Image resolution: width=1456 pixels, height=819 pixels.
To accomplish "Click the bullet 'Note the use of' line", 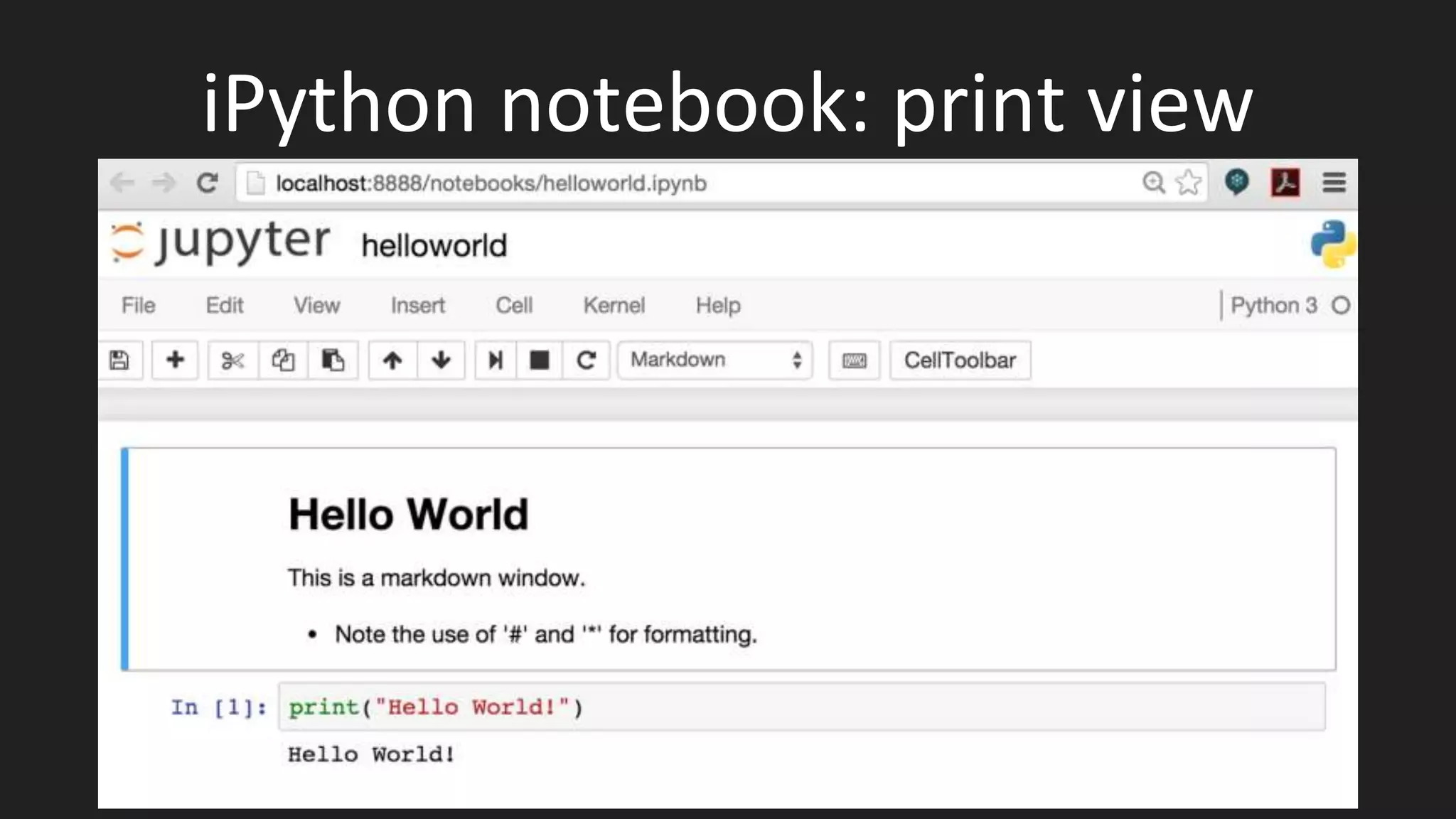I will [546, 634].
